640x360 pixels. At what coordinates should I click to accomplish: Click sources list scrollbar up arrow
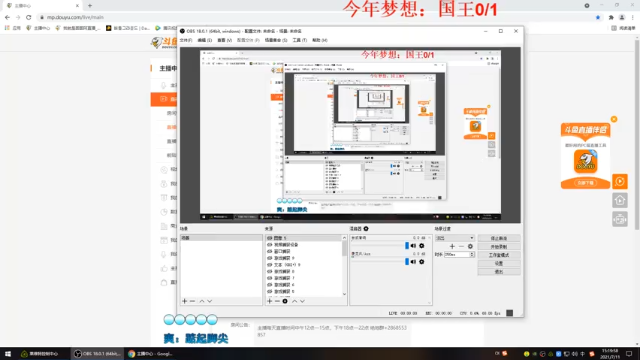344,238
